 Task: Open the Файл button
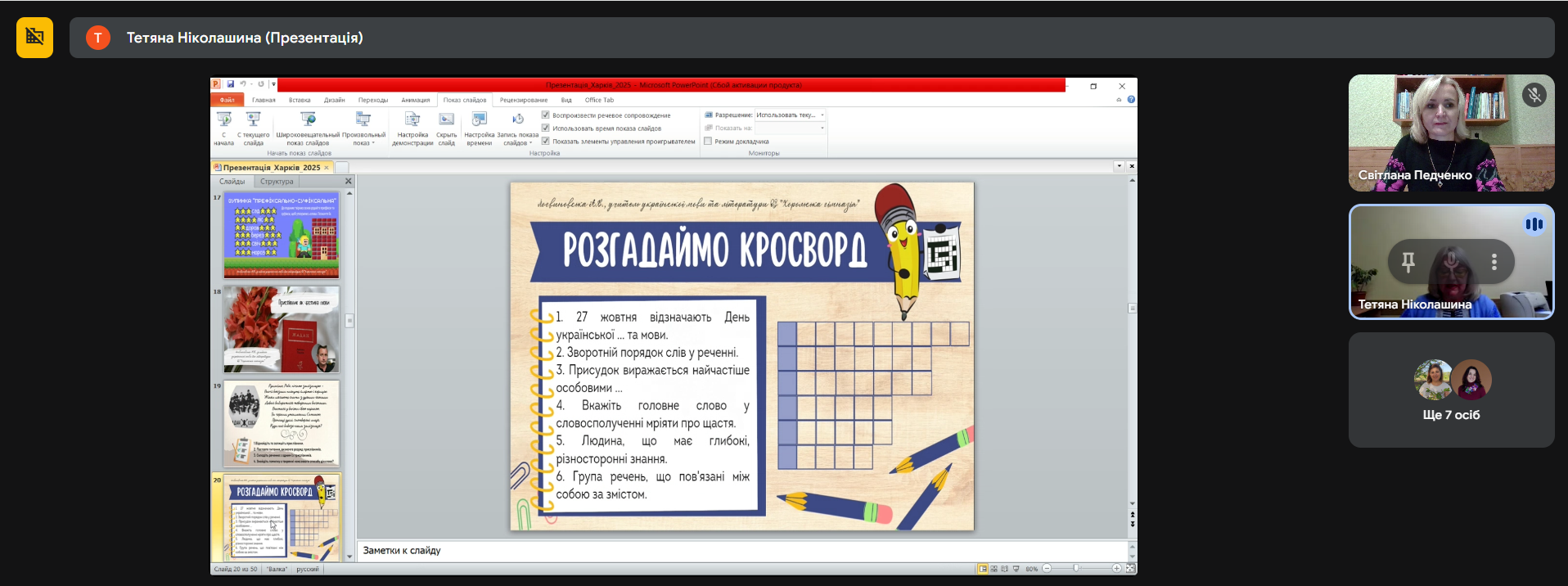click(x=227, y=101)
